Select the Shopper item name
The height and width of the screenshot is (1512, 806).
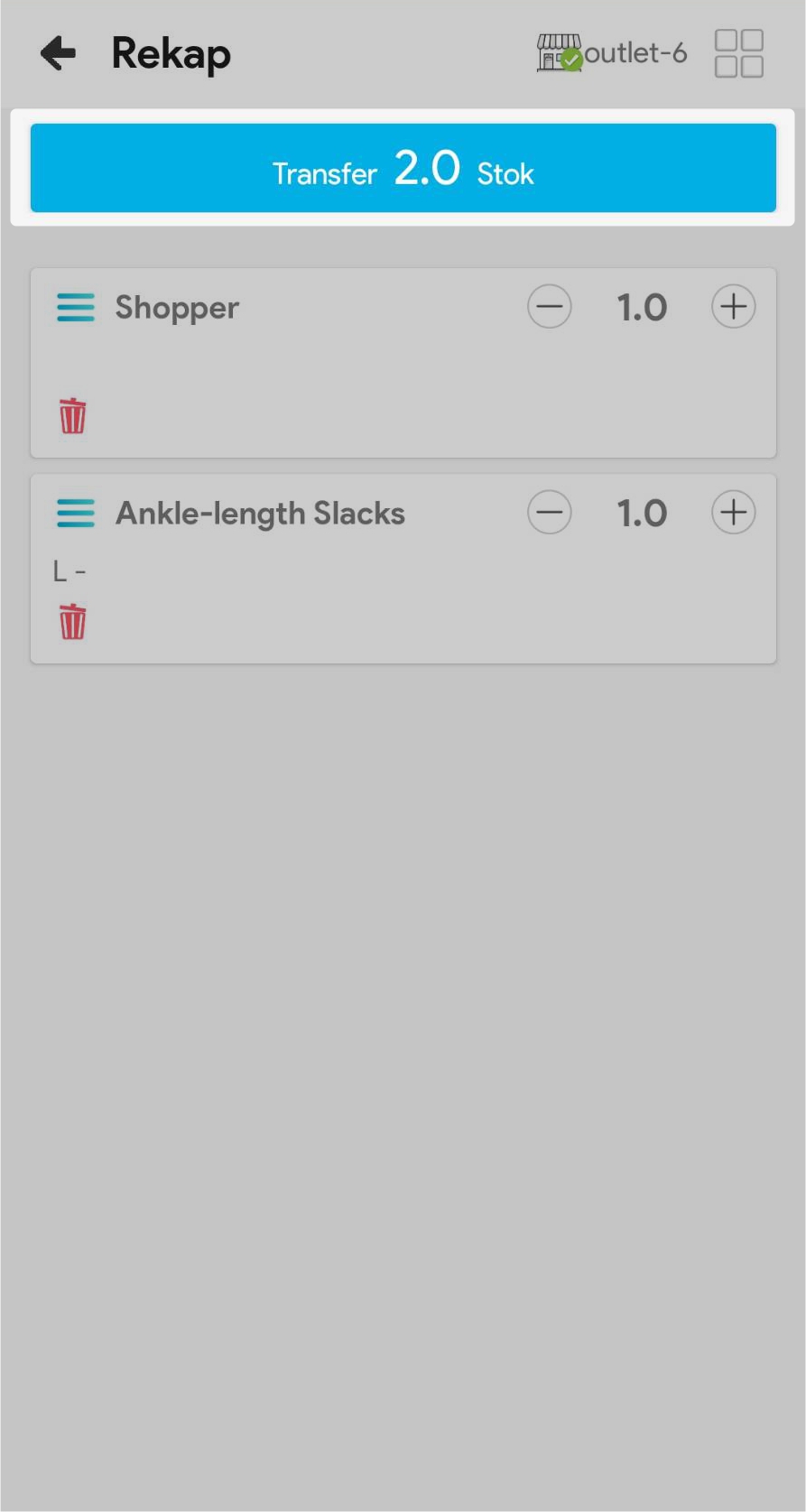[177, 308]
